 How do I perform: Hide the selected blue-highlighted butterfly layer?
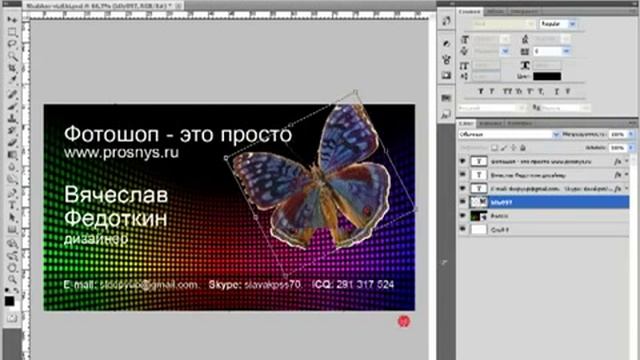(x=462, y=202)
